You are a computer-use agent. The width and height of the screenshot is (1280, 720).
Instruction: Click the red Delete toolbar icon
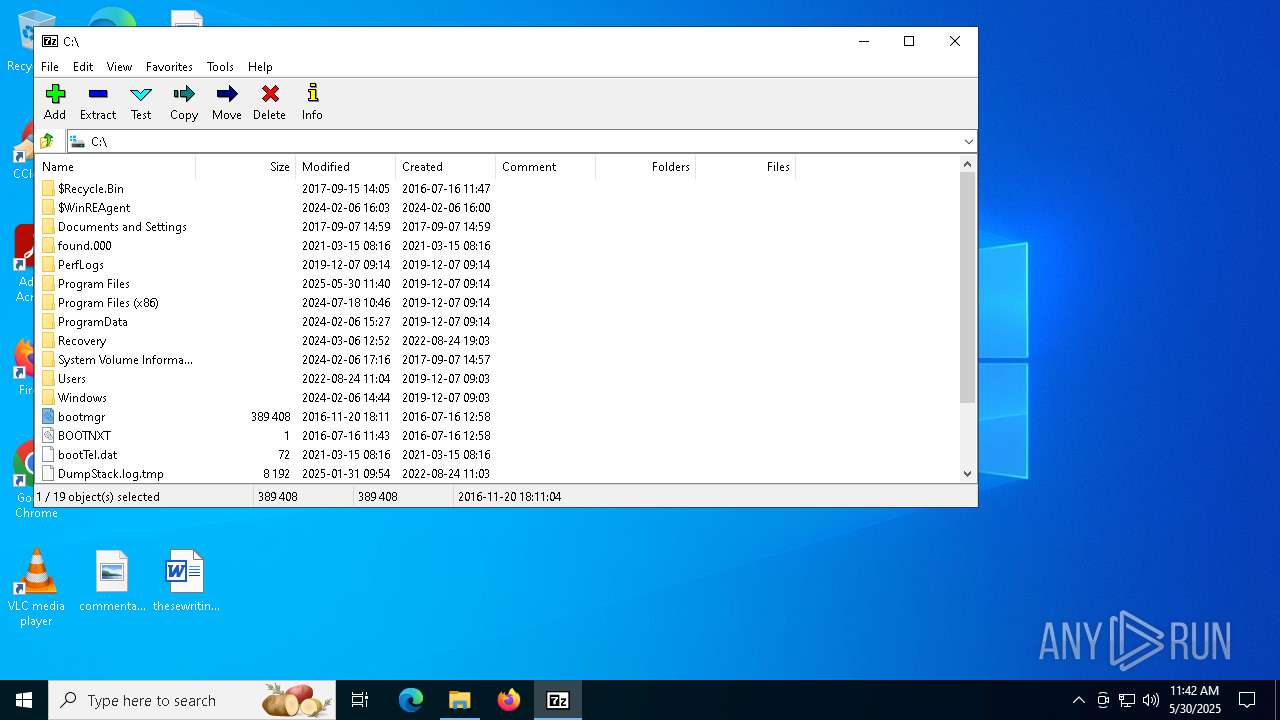pyautogui.click(x=269, y=102)
